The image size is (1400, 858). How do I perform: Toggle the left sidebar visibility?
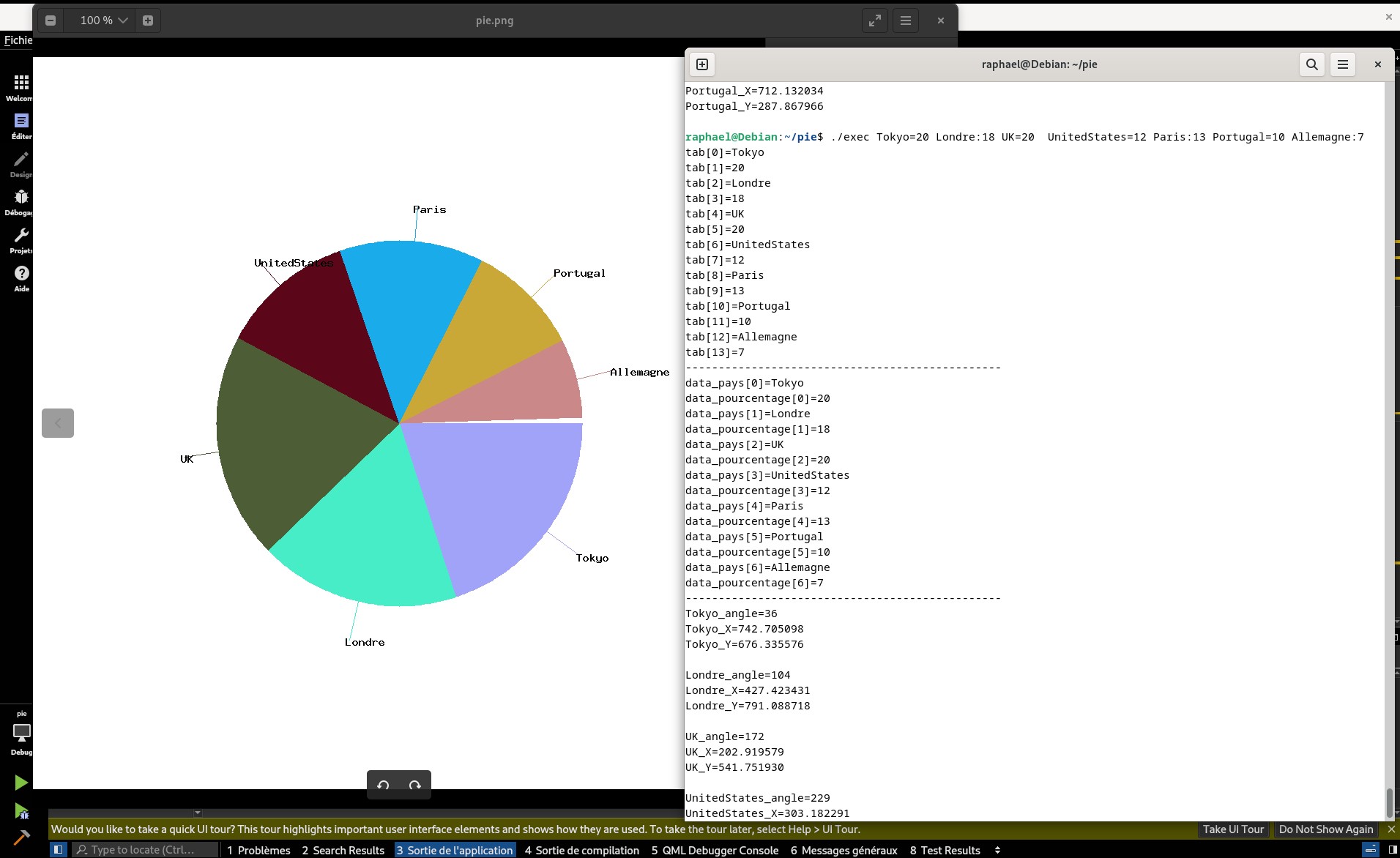pyautogui.click(x=59, y=850)
